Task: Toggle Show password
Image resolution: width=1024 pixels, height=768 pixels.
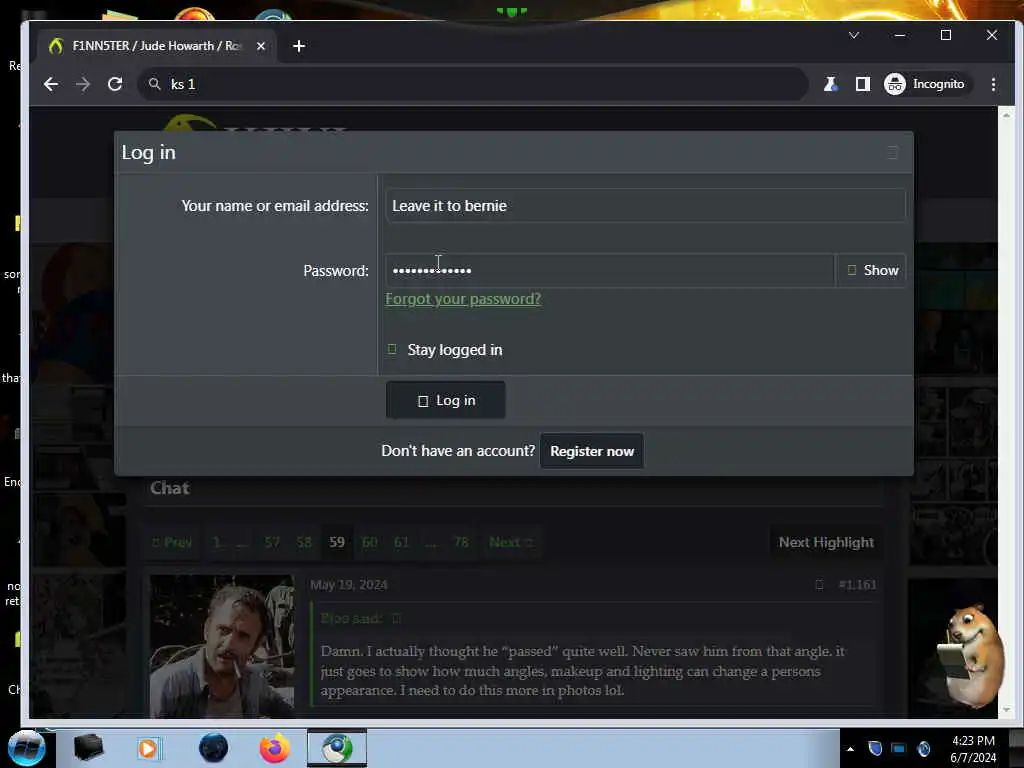Action: pos(872,270)
